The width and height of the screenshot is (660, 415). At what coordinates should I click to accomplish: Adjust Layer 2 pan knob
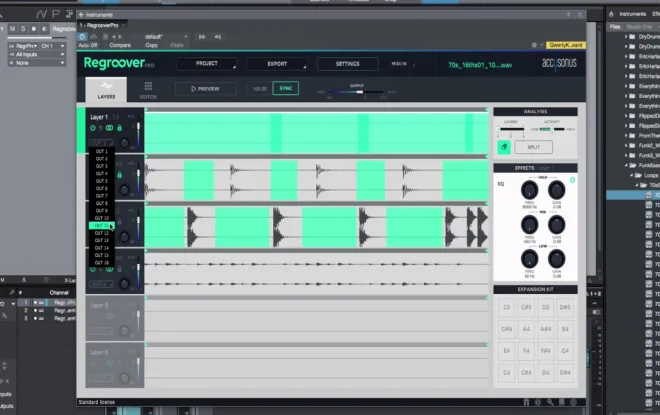tap(124, 190)
